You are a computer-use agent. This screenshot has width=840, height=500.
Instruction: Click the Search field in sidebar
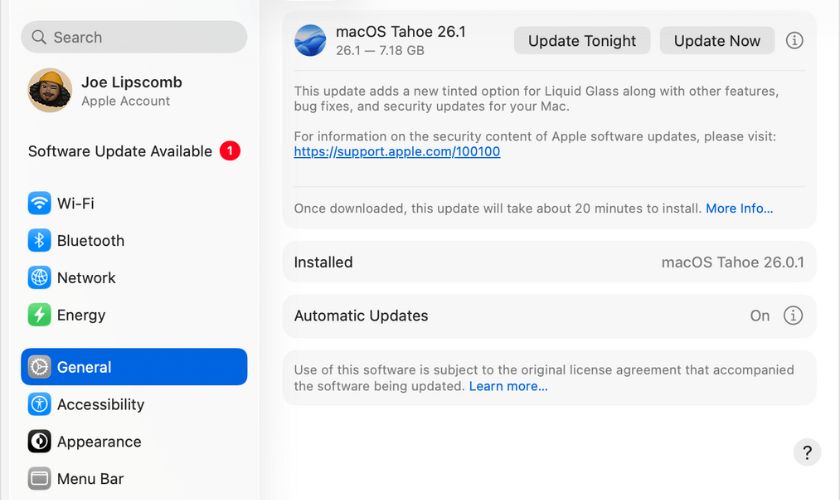click(134, 37)
